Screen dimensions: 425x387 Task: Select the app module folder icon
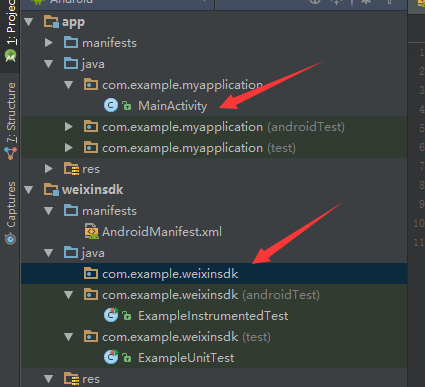(51, 22)
